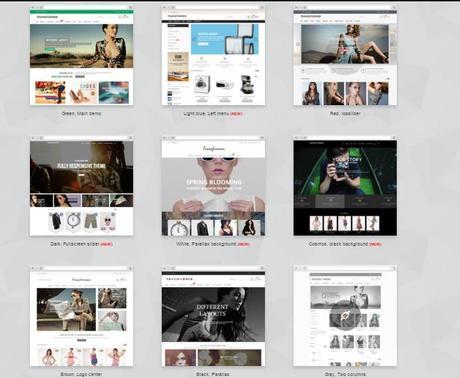Click the 'Black, Parallax' caption
The width and height of the screenshot is (460, 378).
(x=213, y=374)
